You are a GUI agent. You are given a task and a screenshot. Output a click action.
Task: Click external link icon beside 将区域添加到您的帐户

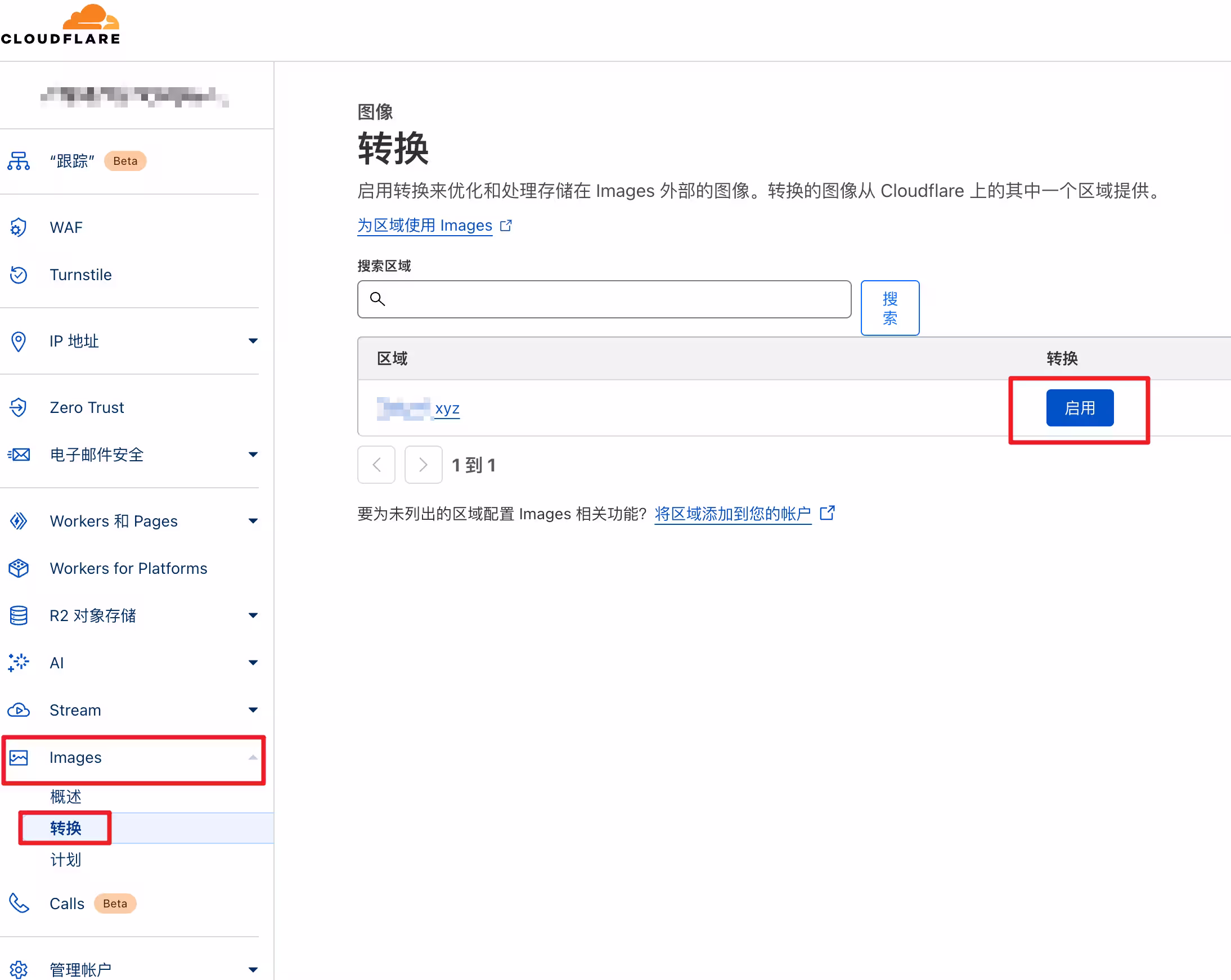coord(828,513)
